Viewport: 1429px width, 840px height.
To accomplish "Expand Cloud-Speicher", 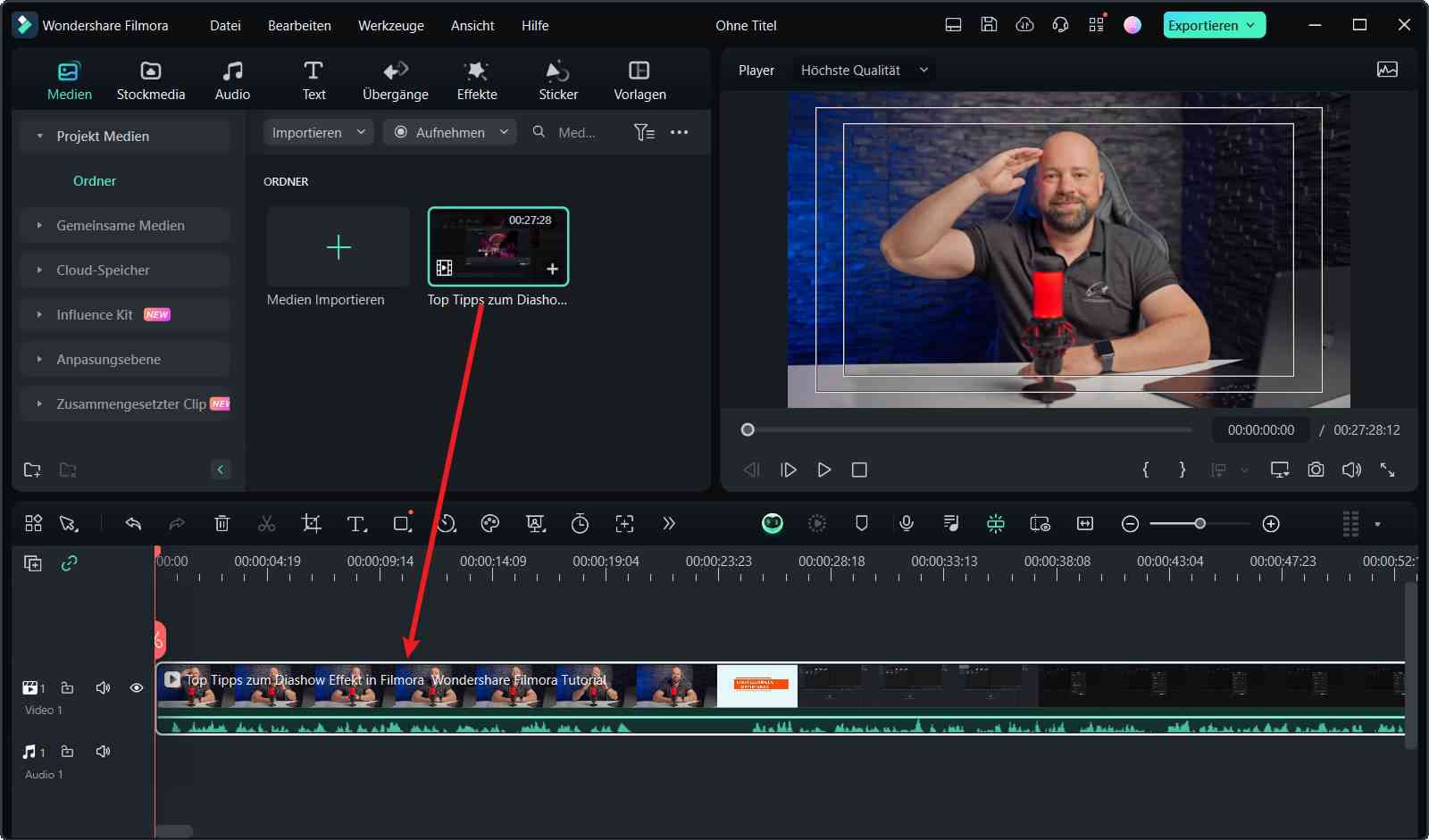I will (39, 270).
